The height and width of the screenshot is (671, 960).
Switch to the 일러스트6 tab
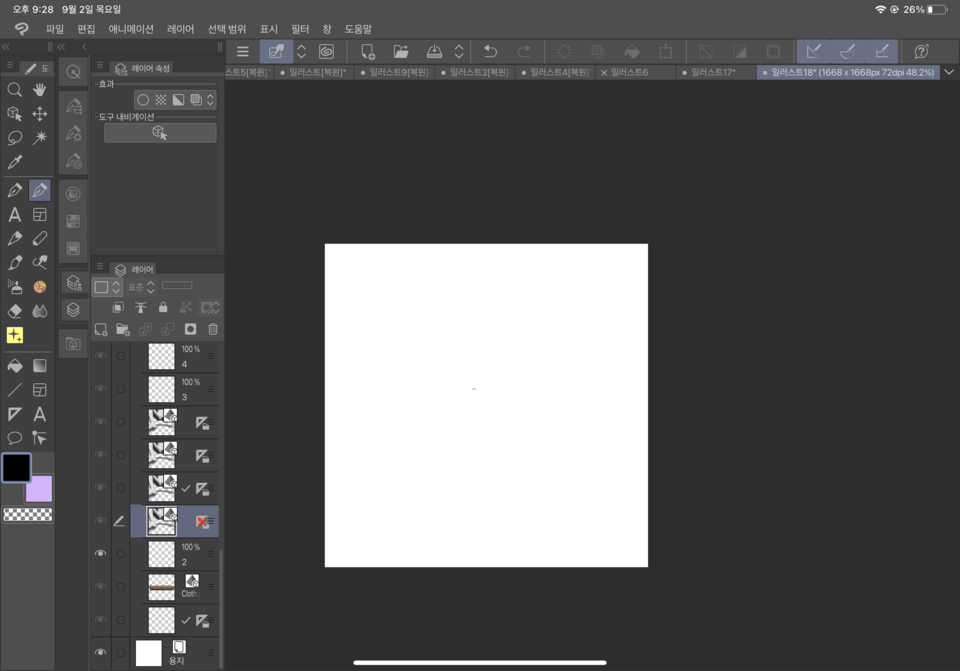pyautogui.click(x=635, y=72)
